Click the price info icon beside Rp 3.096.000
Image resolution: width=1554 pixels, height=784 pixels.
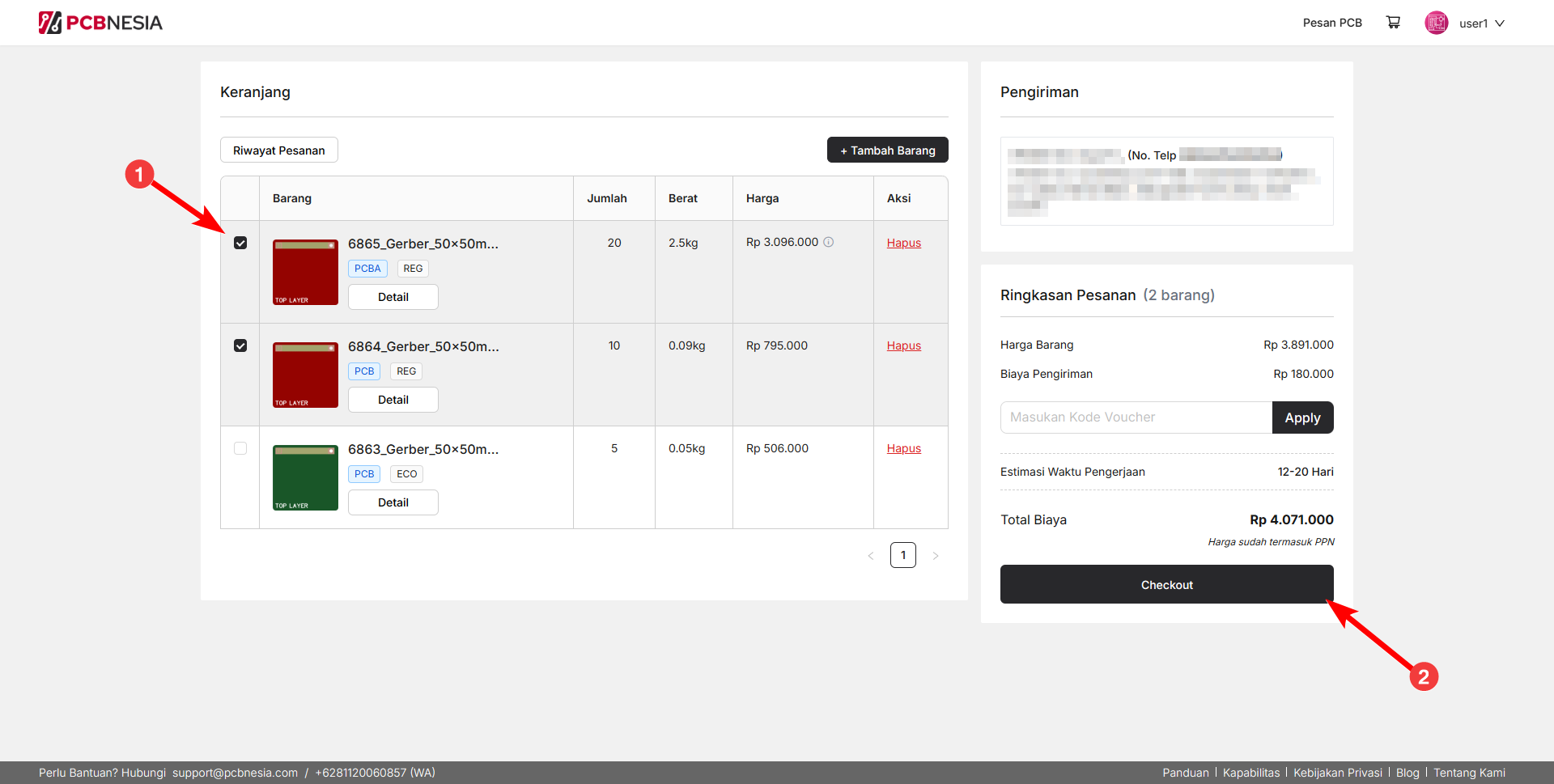829,242
